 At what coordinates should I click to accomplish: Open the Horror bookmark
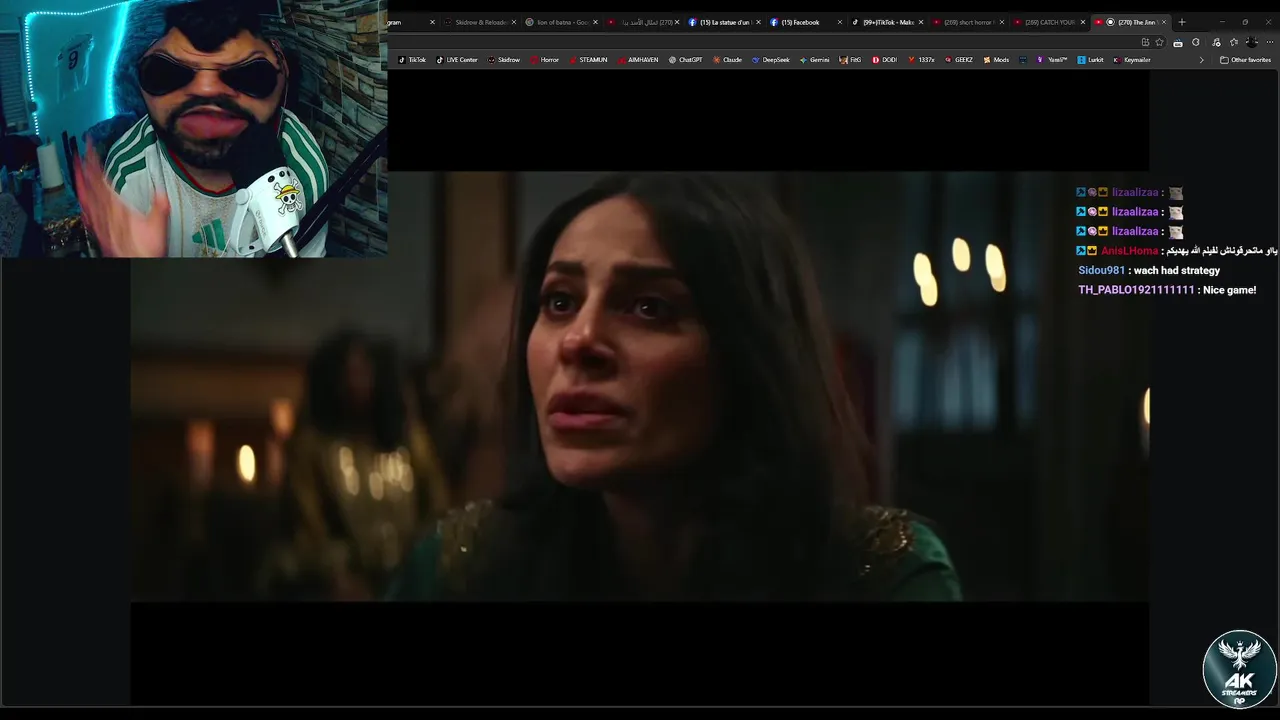545,60
